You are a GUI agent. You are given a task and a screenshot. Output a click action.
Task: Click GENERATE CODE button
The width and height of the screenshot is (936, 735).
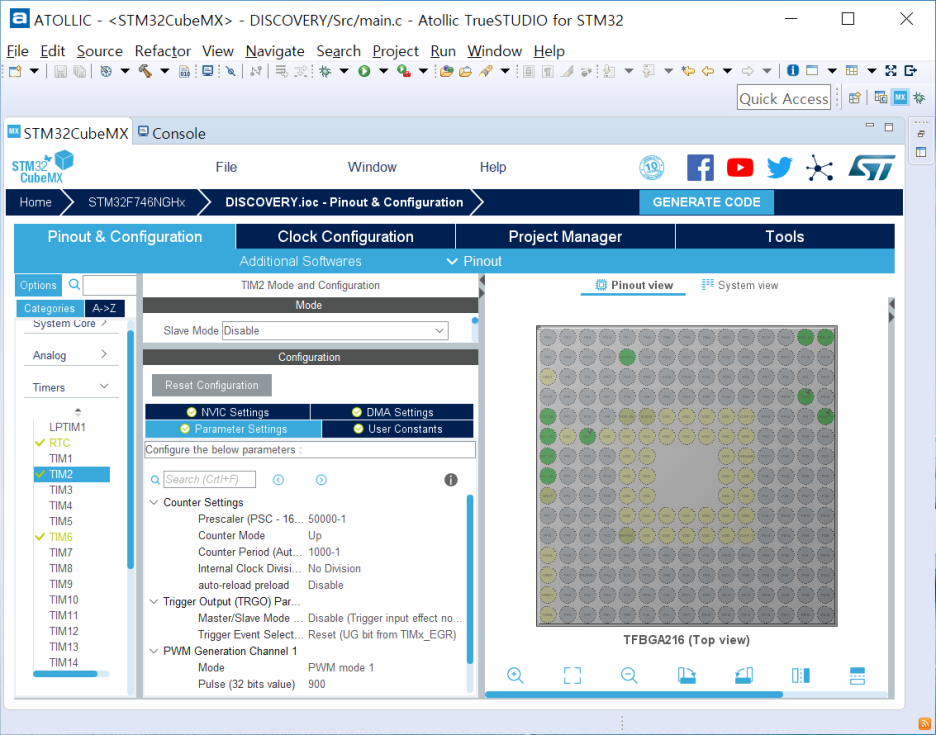click(x=706, y=202)
